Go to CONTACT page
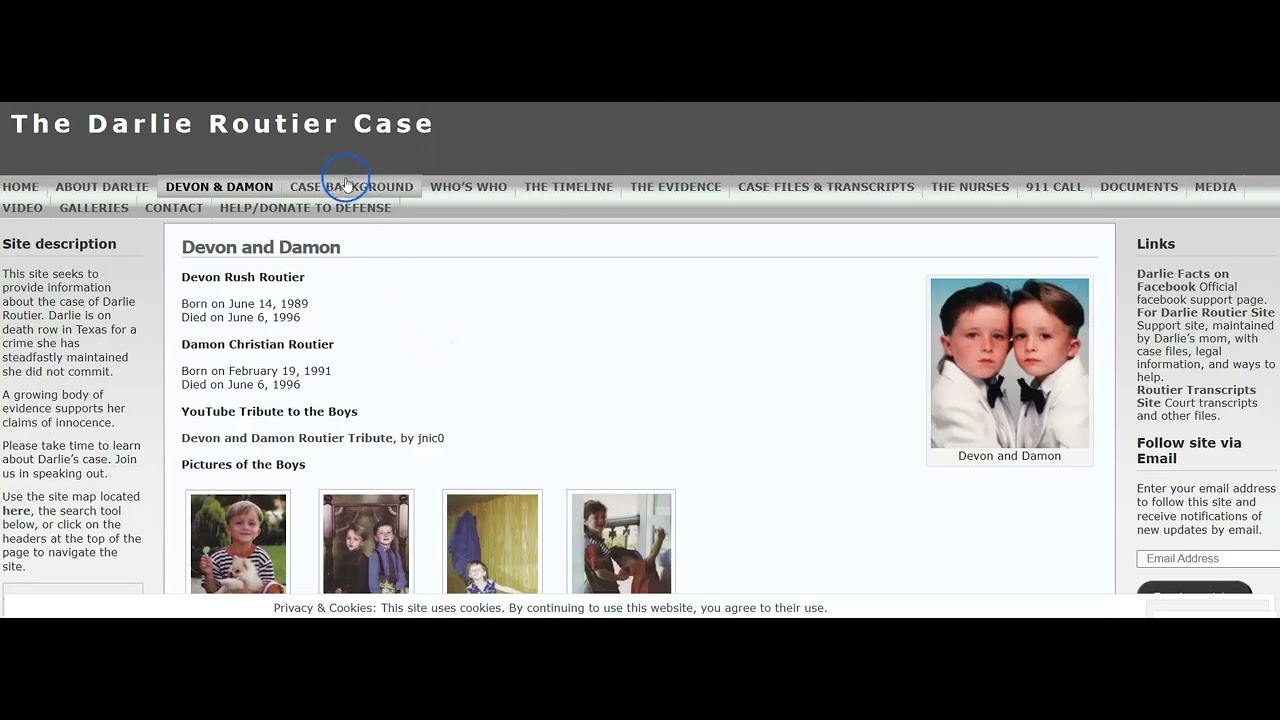1280x720 pixels. (x=174, y=208)
